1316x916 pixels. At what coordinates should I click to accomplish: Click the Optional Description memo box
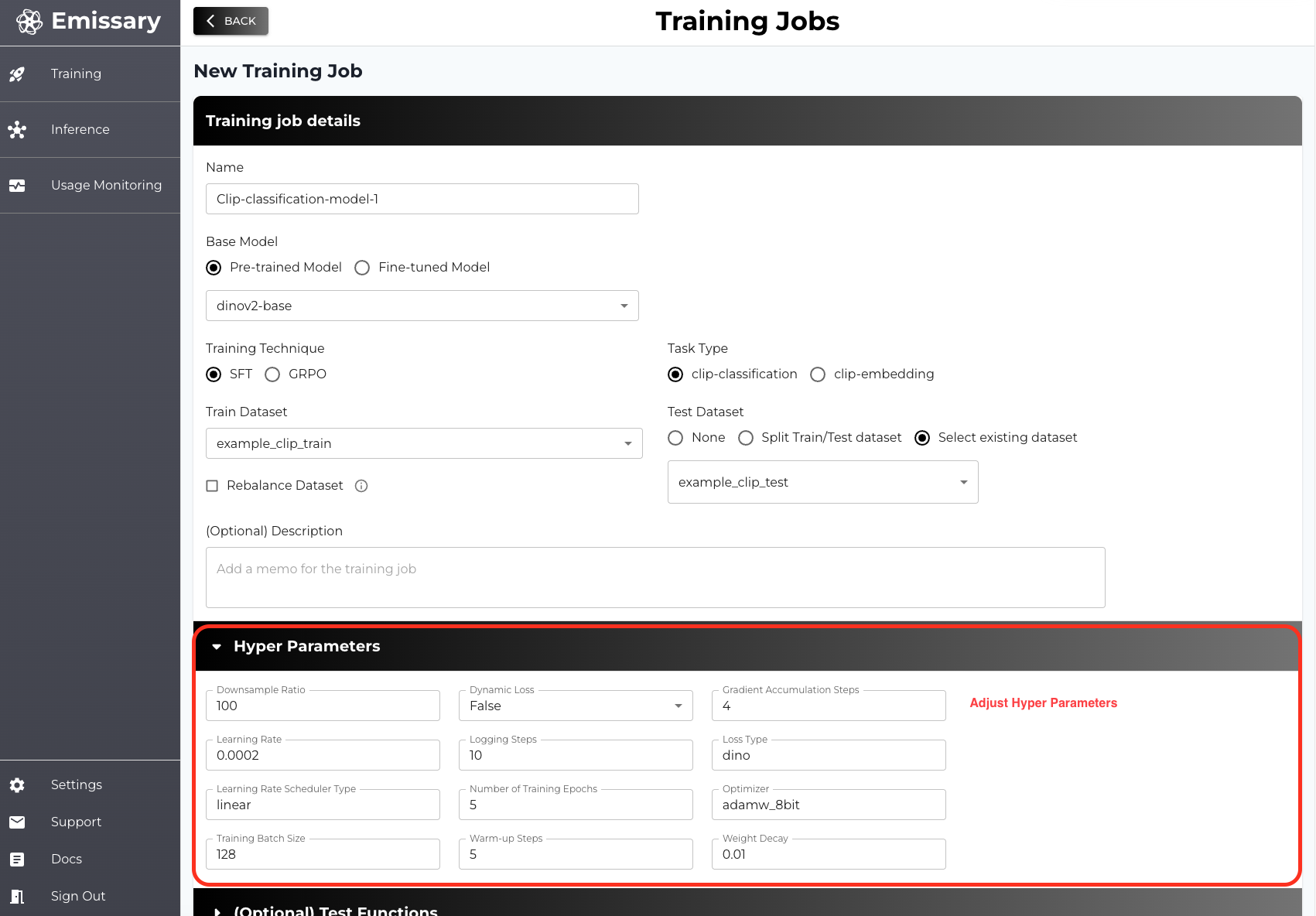[x=655, y=577]
